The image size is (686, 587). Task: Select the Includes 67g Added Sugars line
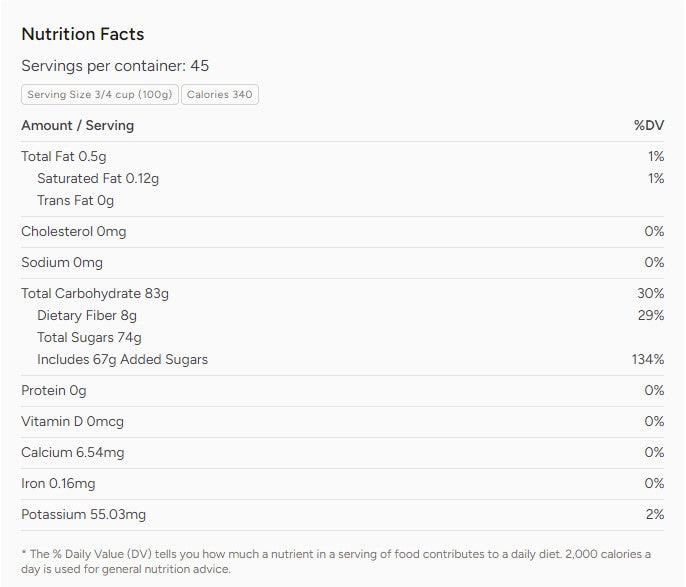click(122, 360)
